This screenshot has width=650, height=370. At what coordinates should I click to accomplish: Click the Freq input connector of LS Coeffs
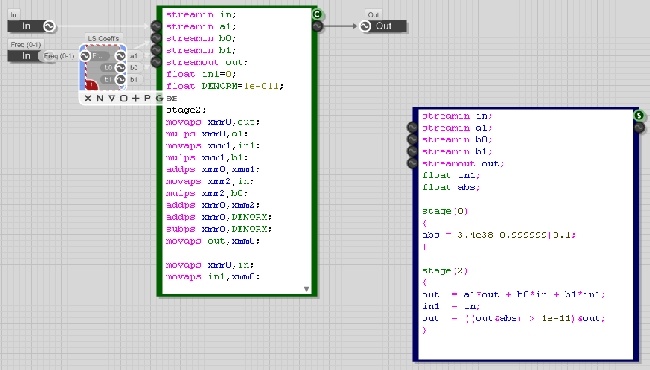[x=85, y=56]
